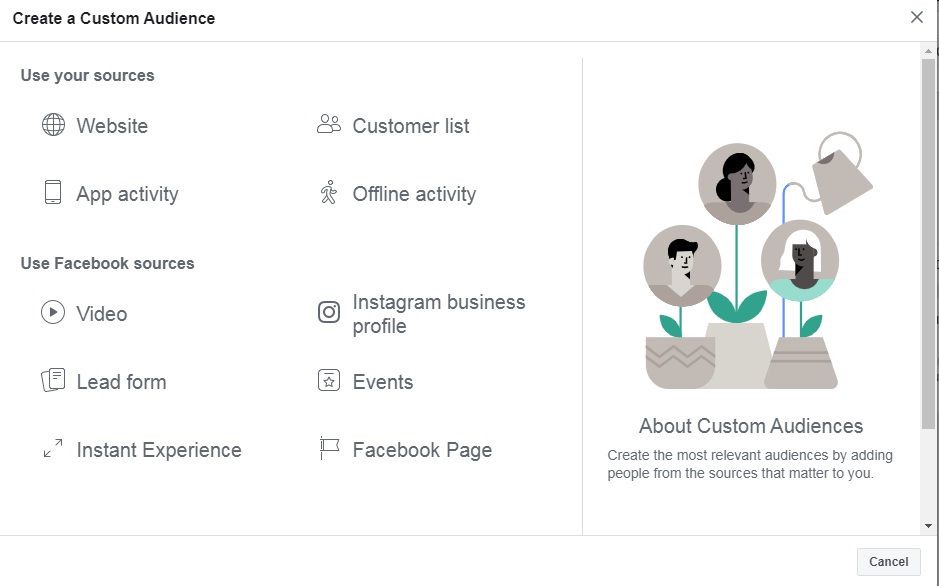Close the Create a Custom Audience dialog
Viewport: 939px width, 586px height.
tap(917, 17)
